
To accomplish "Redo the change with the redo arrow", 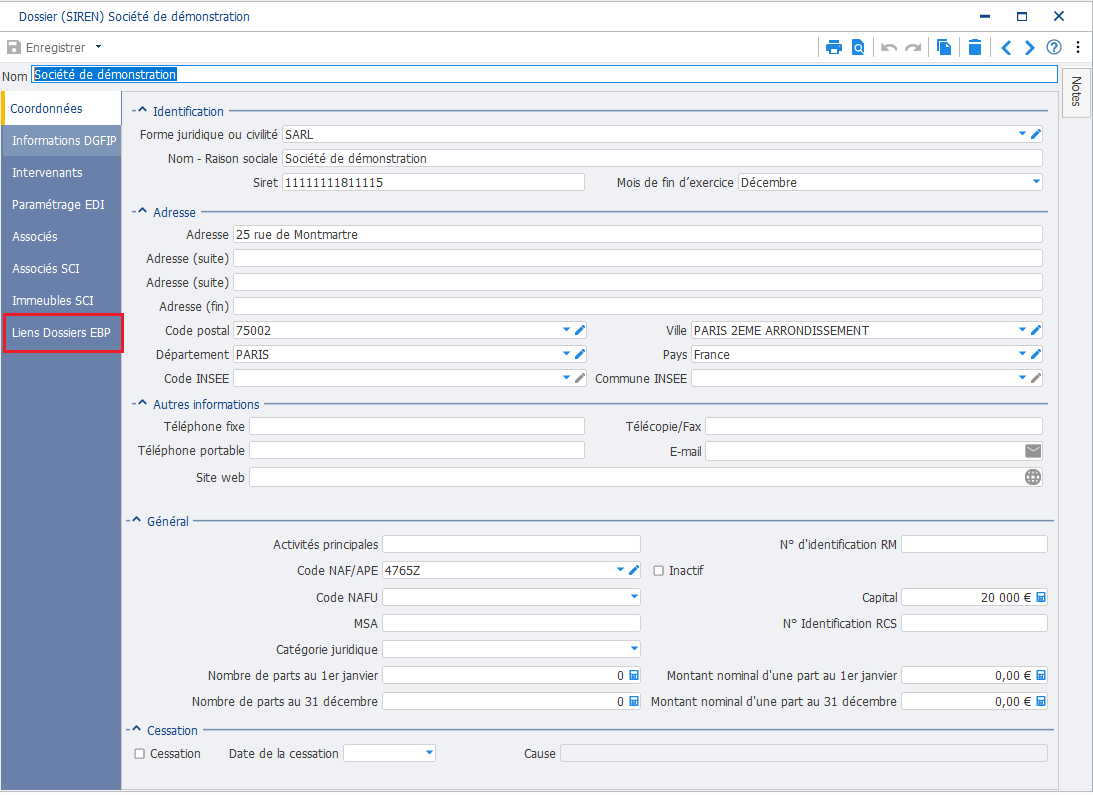I will pos(913,47).
